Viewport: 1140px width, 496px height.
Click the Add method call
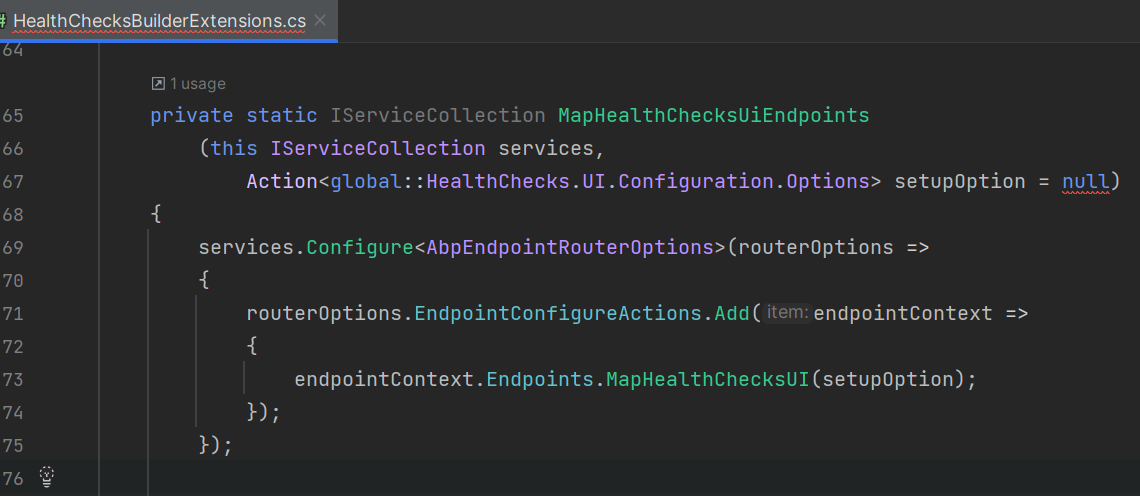(732, 313)
